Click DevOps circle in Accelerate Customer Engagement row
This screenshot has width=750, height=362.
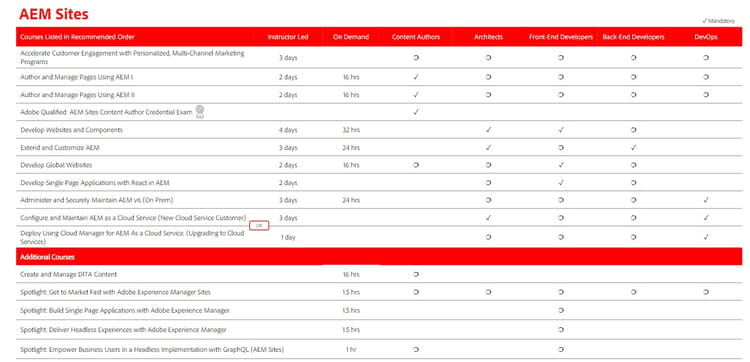[706, 57]
